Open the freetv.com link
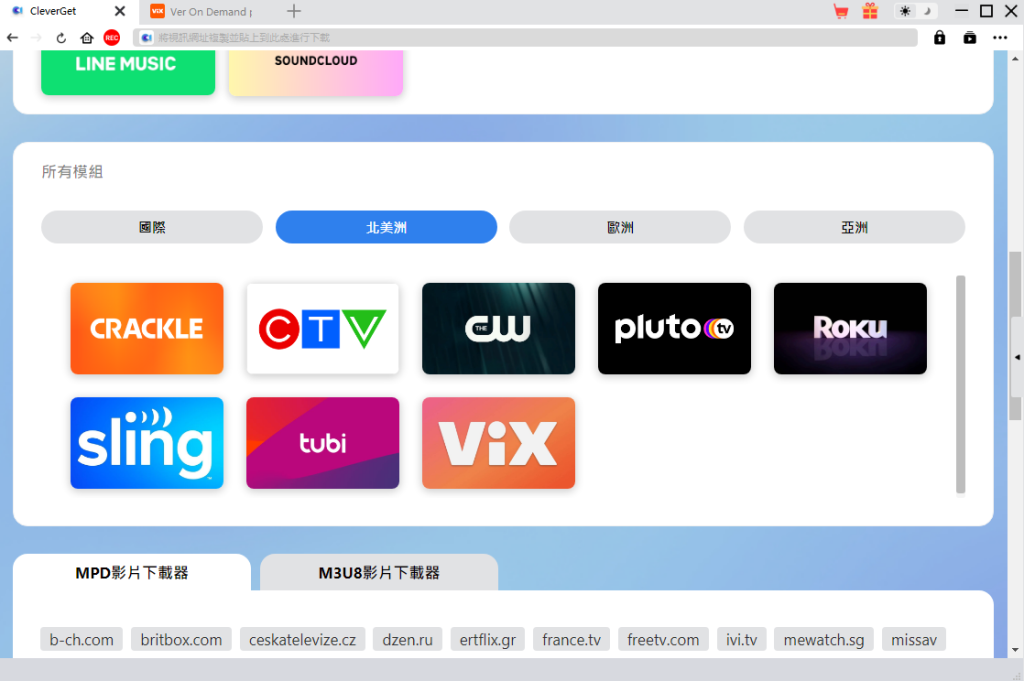Viewport: 1024px width, 681px height. click(663, 639)
